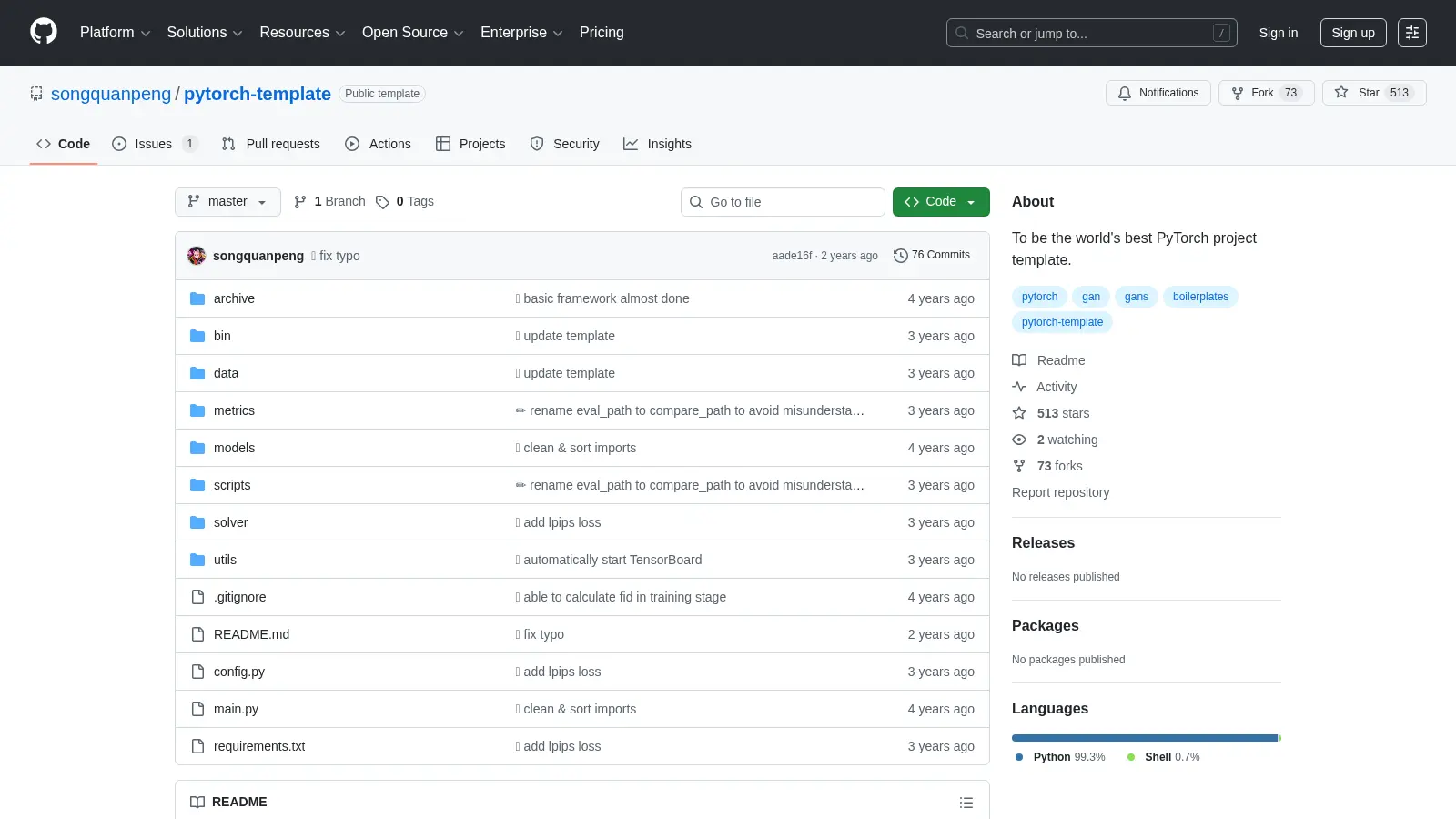Switch to the Pull requests tab
Screen dimensions: 1456x819
coord(271,144)
